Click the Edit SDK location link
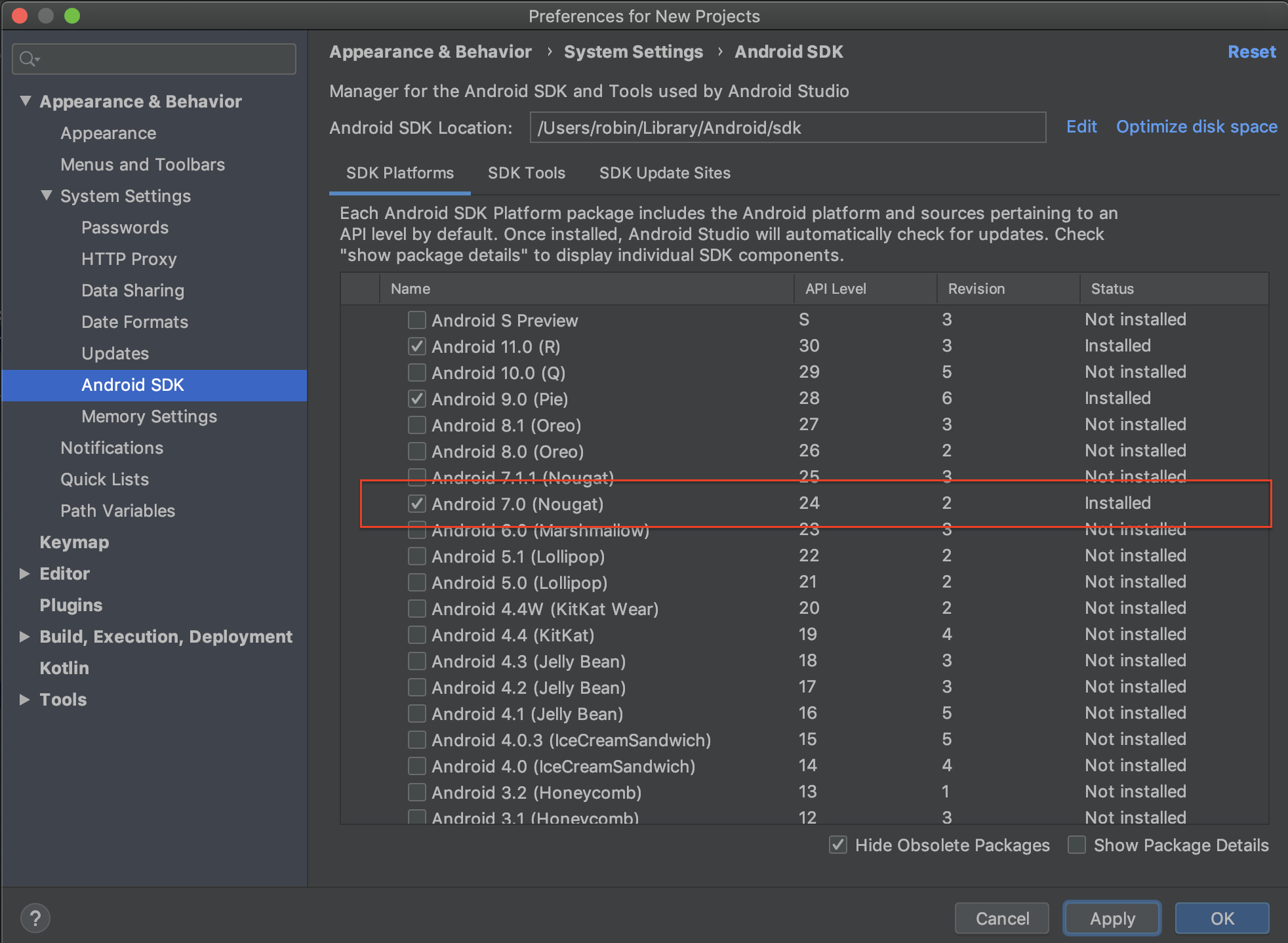This screenshot has width=1288, height=943. point(1081,127)
